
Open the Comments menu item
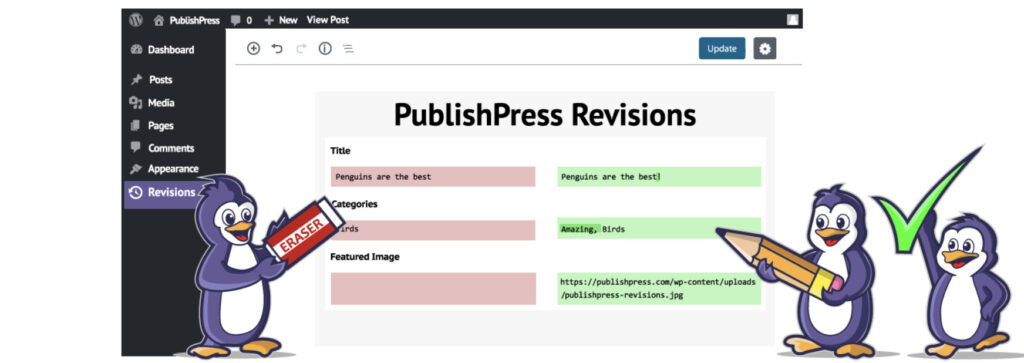[171, 148]
